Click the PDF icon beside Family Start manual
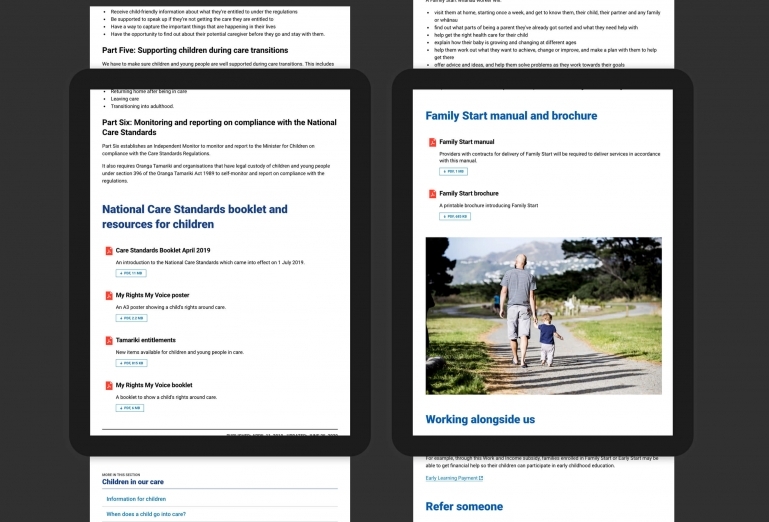Image resolution: width=769 pixels, height=522 pixels. coord(433,142)
